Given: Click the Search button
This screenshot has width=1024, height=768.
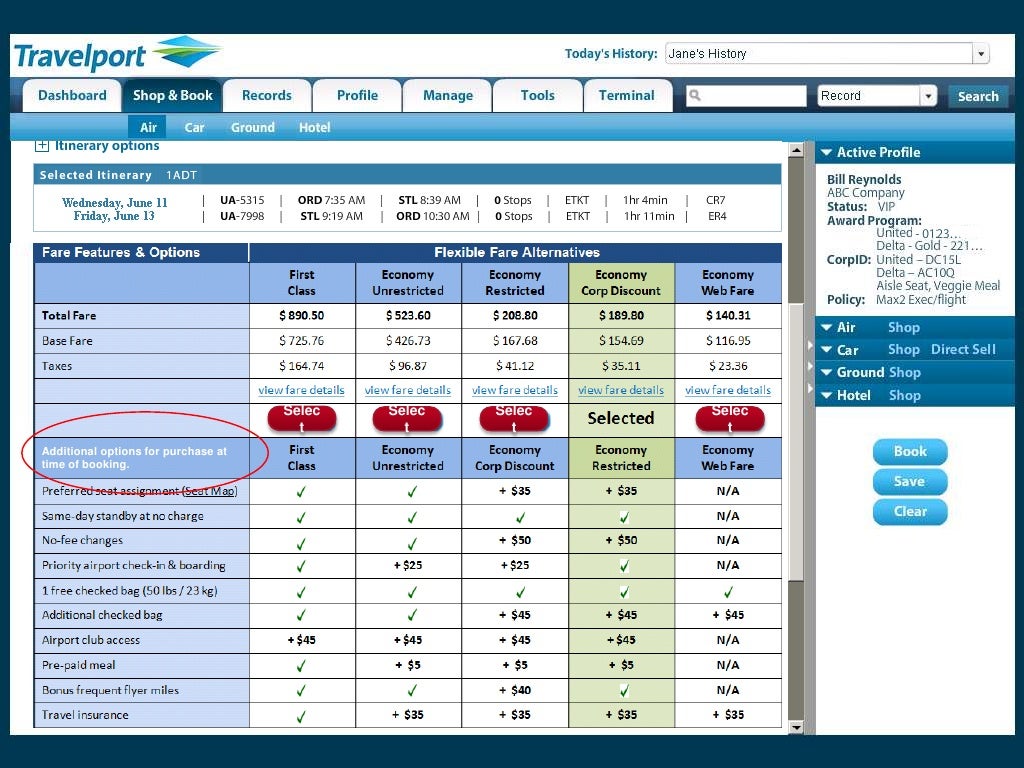Looking at the screenshot, I should (x=978, y=96).
